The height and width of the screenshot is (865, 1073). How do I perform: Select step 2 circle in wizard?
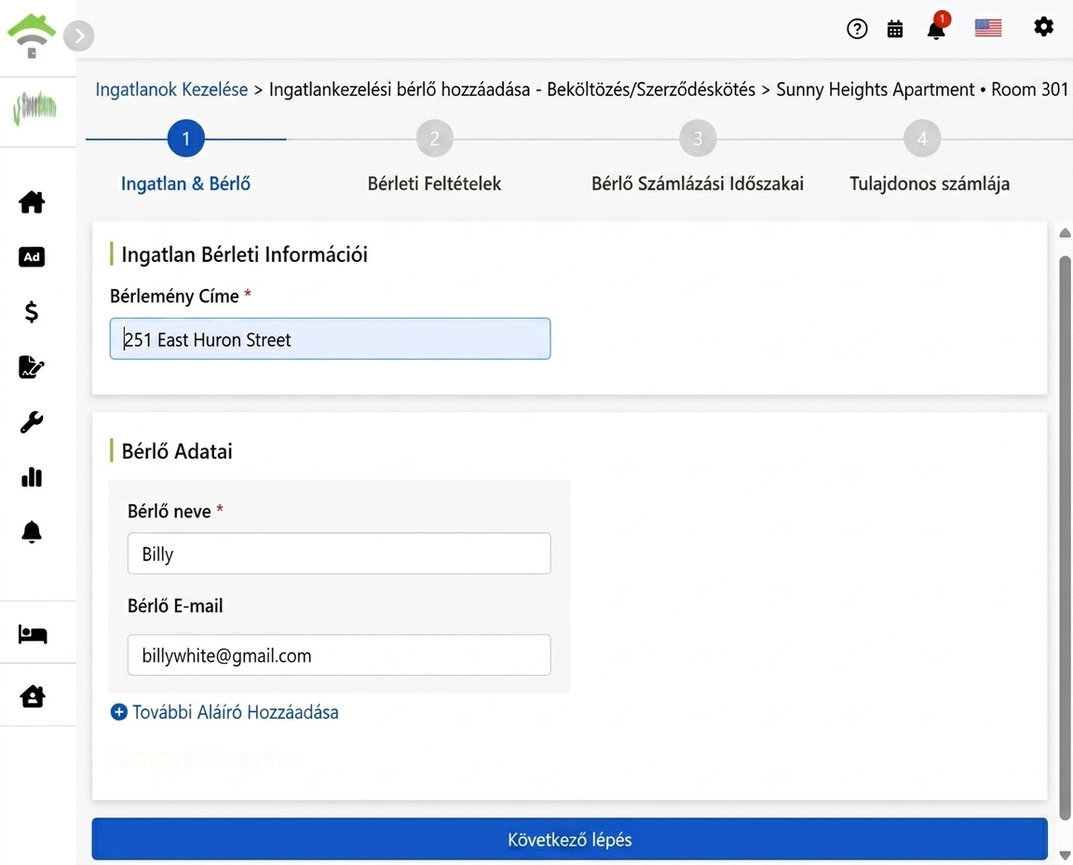coord(435,139)
